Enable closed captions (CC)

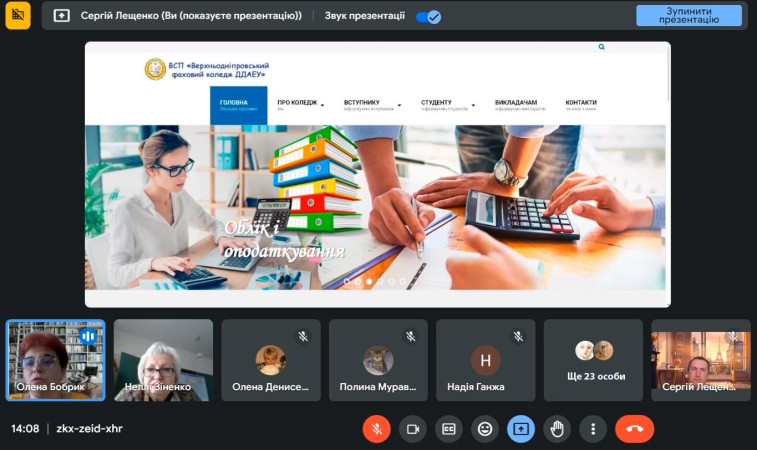(449, 428)
